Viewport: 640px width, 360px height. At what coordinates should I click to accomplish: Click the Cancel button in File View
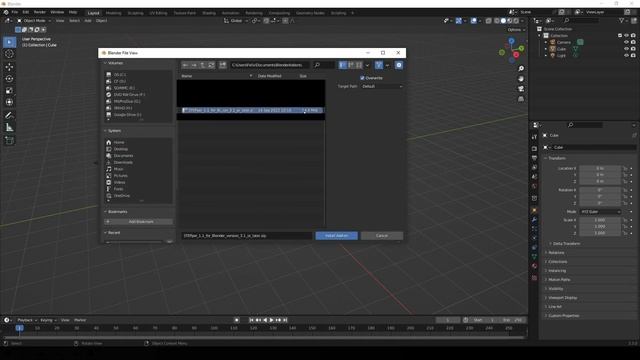[x=382, y=236]
